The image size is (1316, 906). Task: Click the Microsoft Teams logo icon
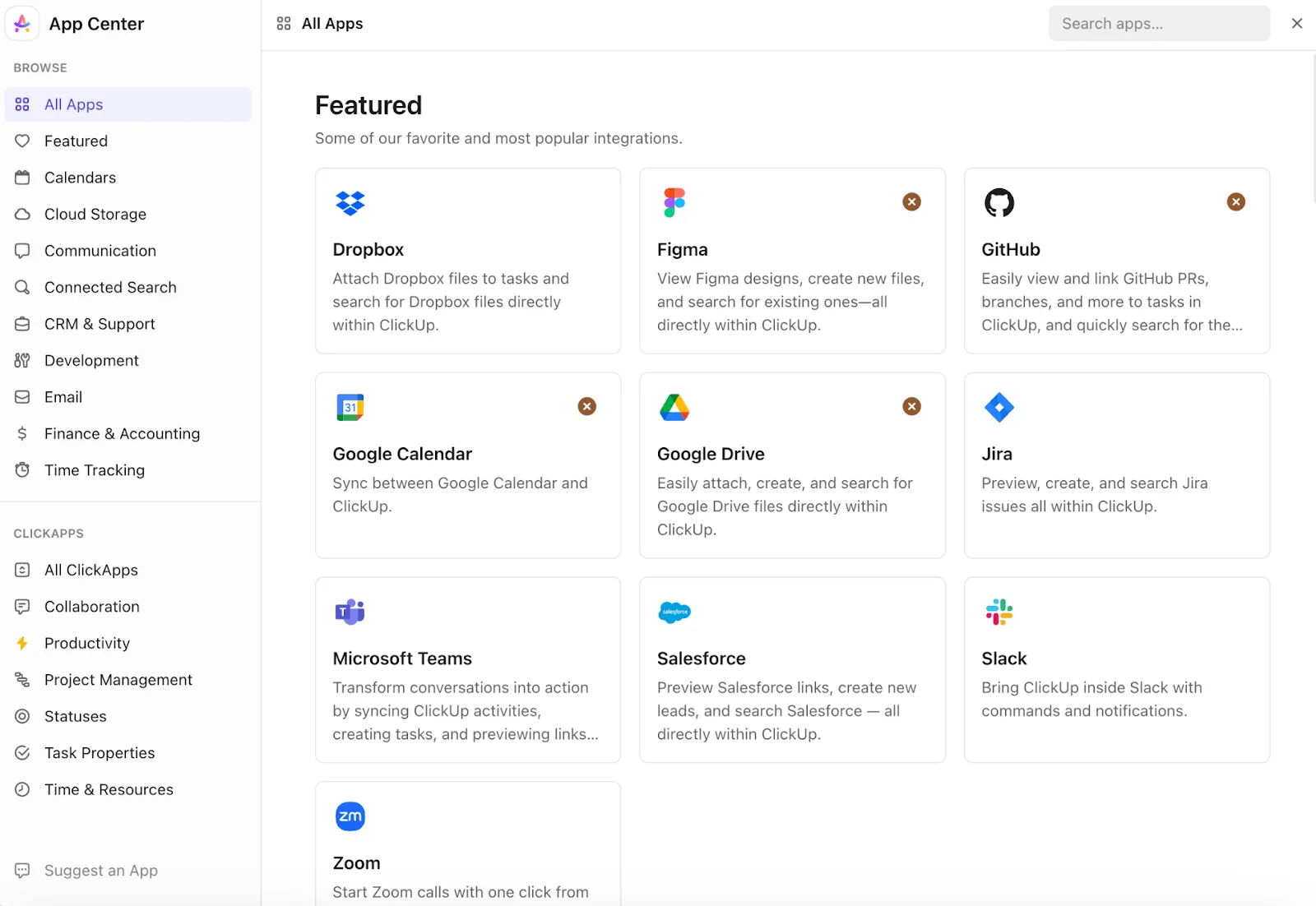[350, 612]
